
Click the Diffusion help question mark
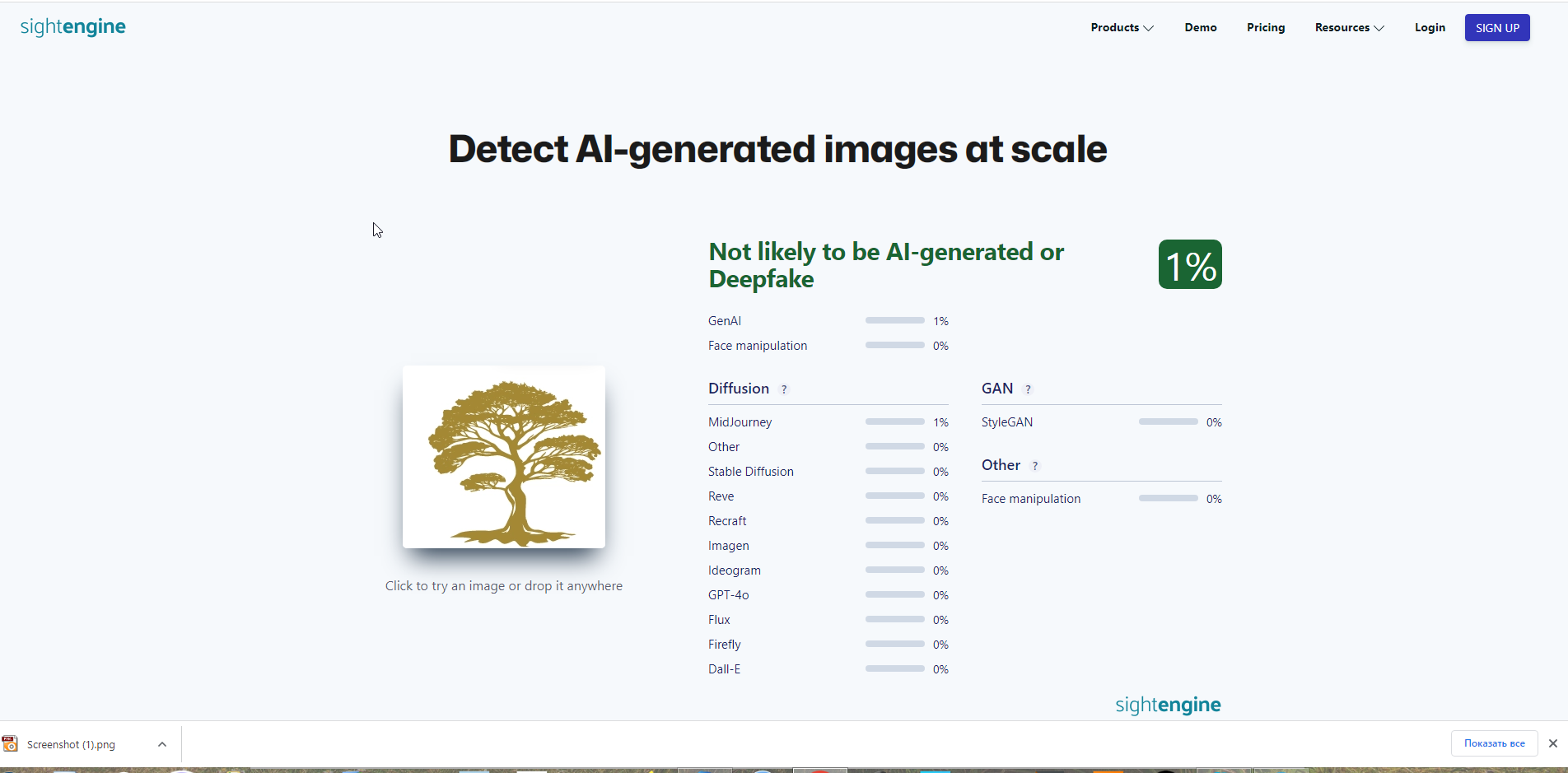point(784,389)
